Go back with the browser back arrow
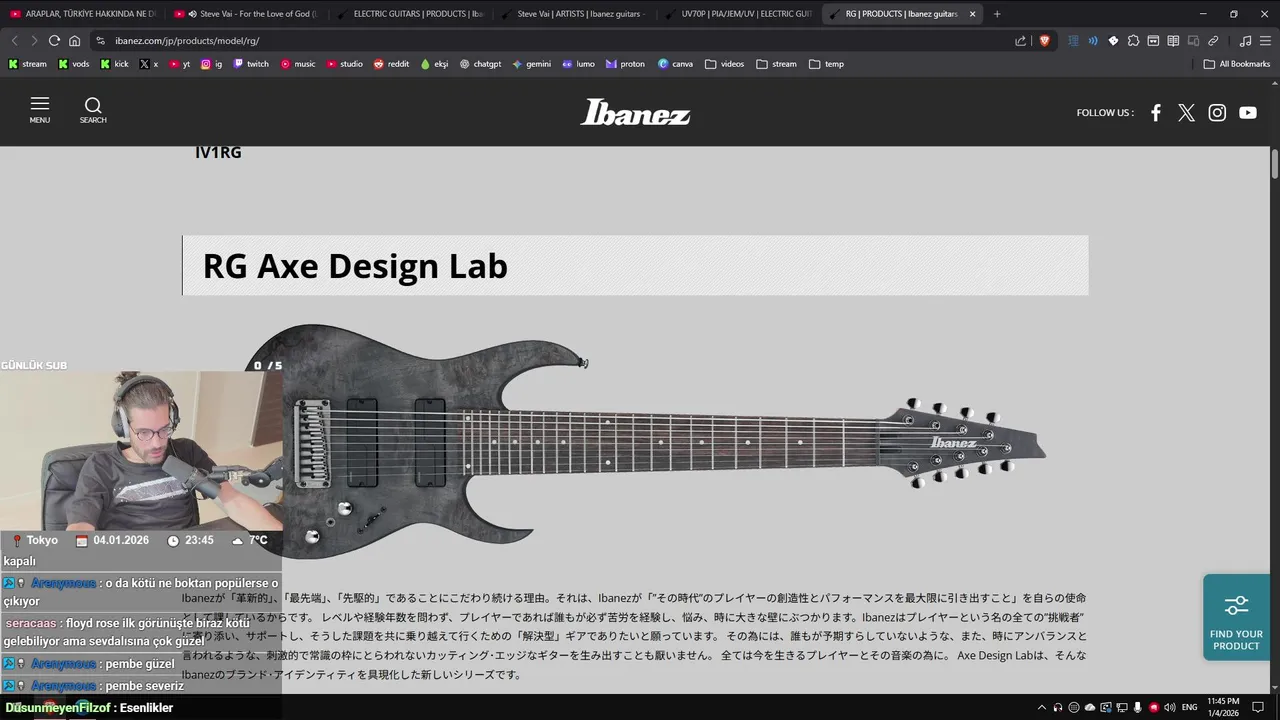 pos(14,41)
